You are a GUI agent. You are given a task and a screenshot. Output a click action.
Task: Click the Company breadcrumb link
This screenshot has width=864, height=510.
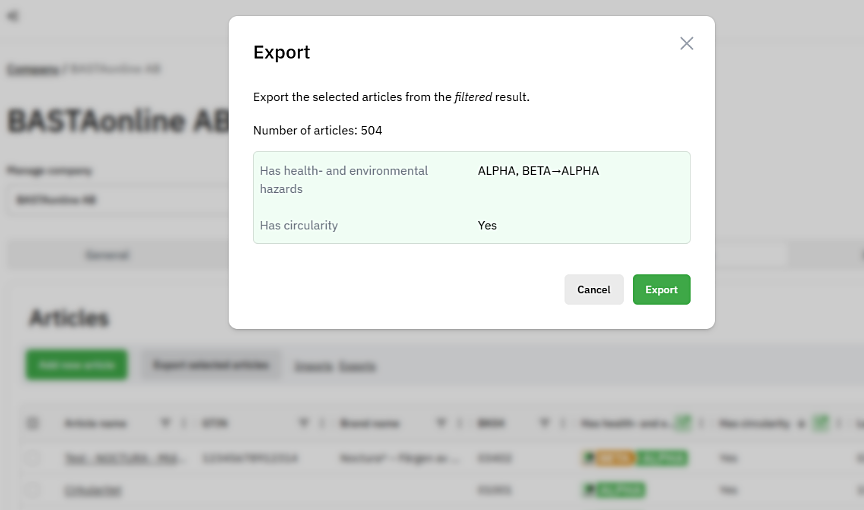(32, 69)
